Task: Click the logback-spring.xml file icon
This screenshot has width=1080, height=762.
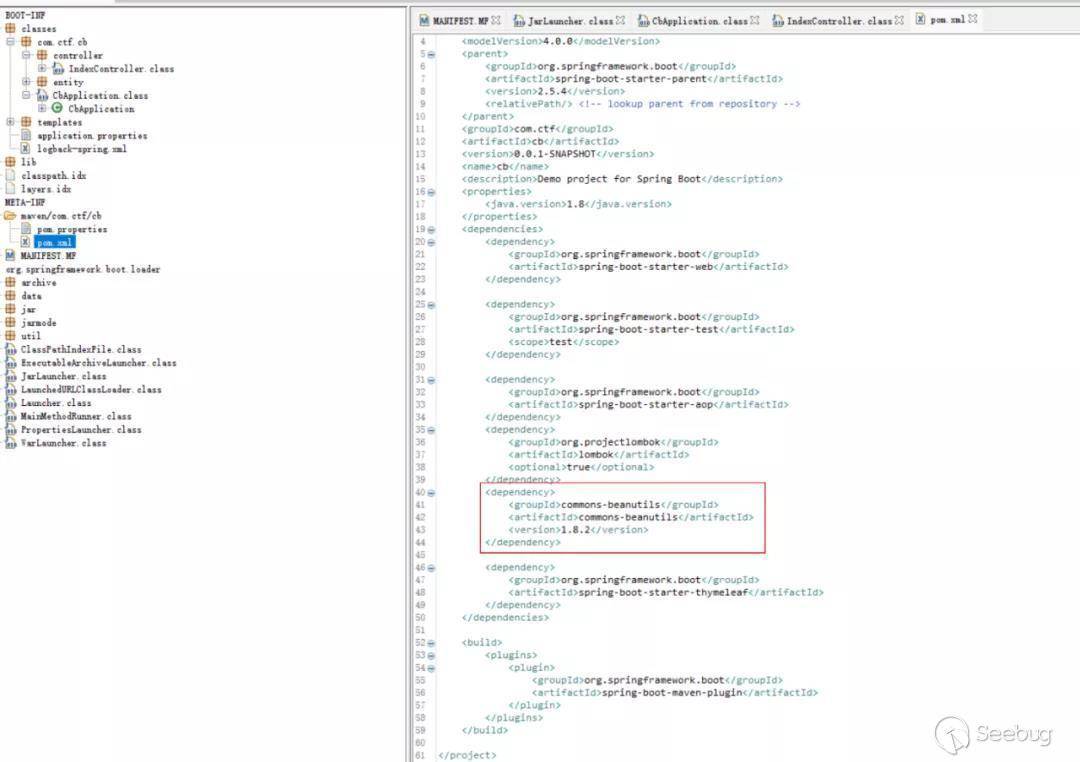Action: [26, 149]
